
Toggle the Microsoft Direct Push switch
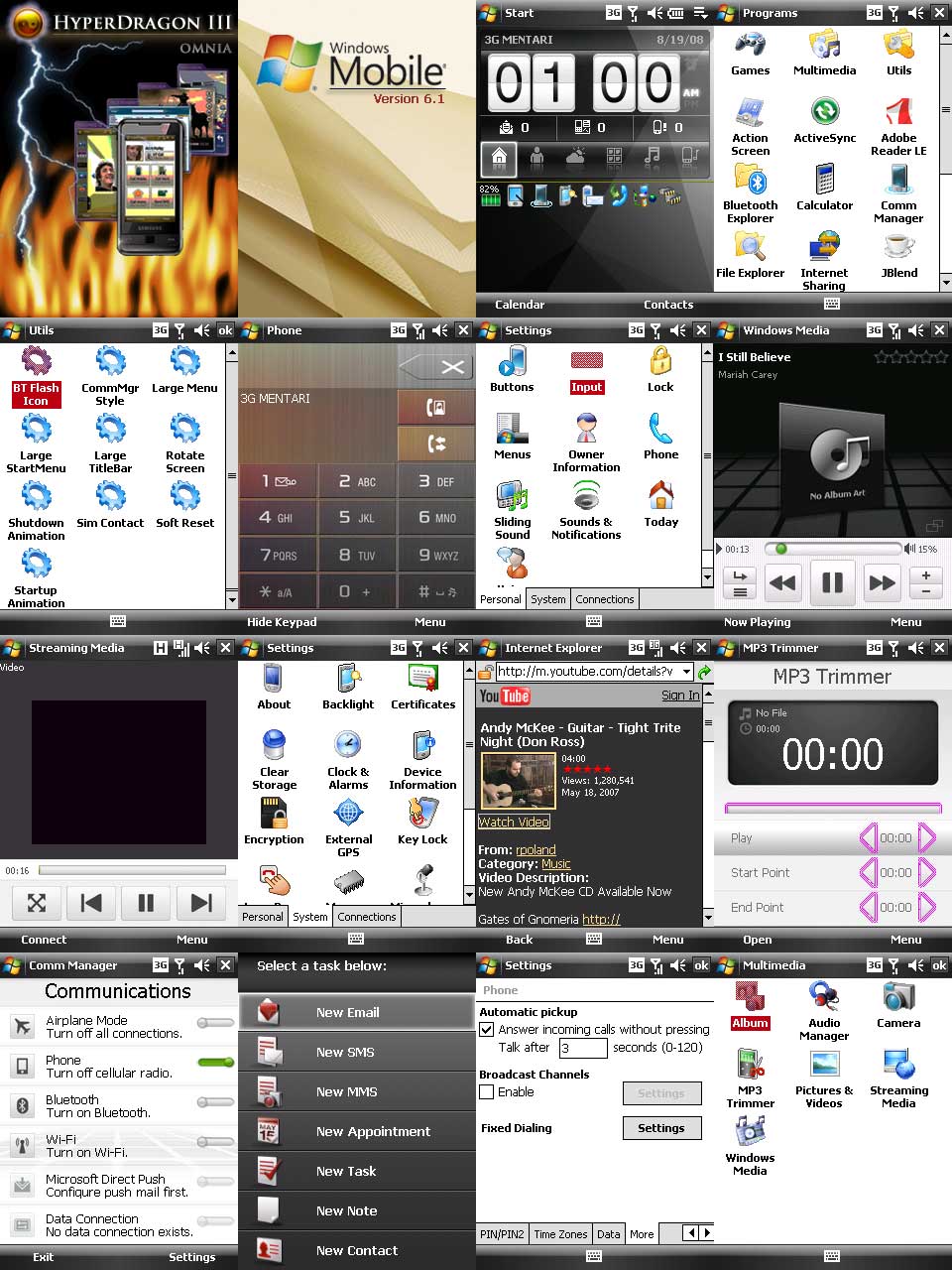[215, 1182]
